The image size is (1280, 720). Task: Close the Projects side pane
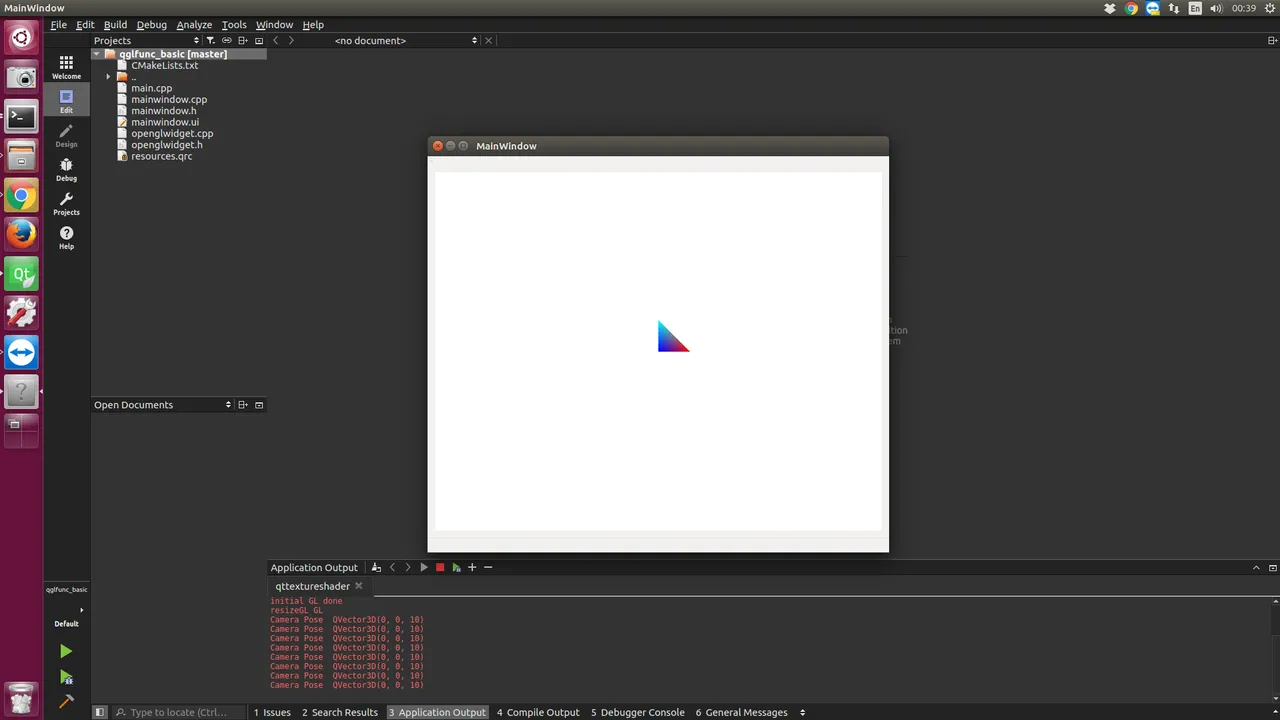[x=259, y=41]
